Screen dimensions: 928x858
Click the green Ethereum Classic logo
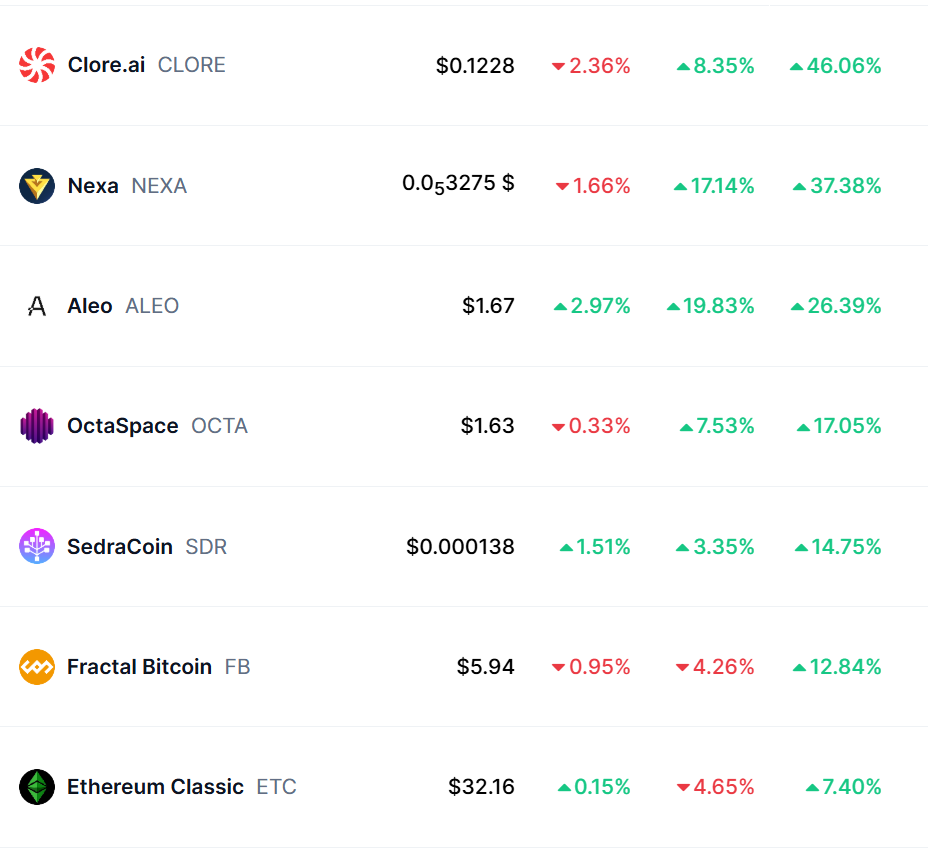37,787
